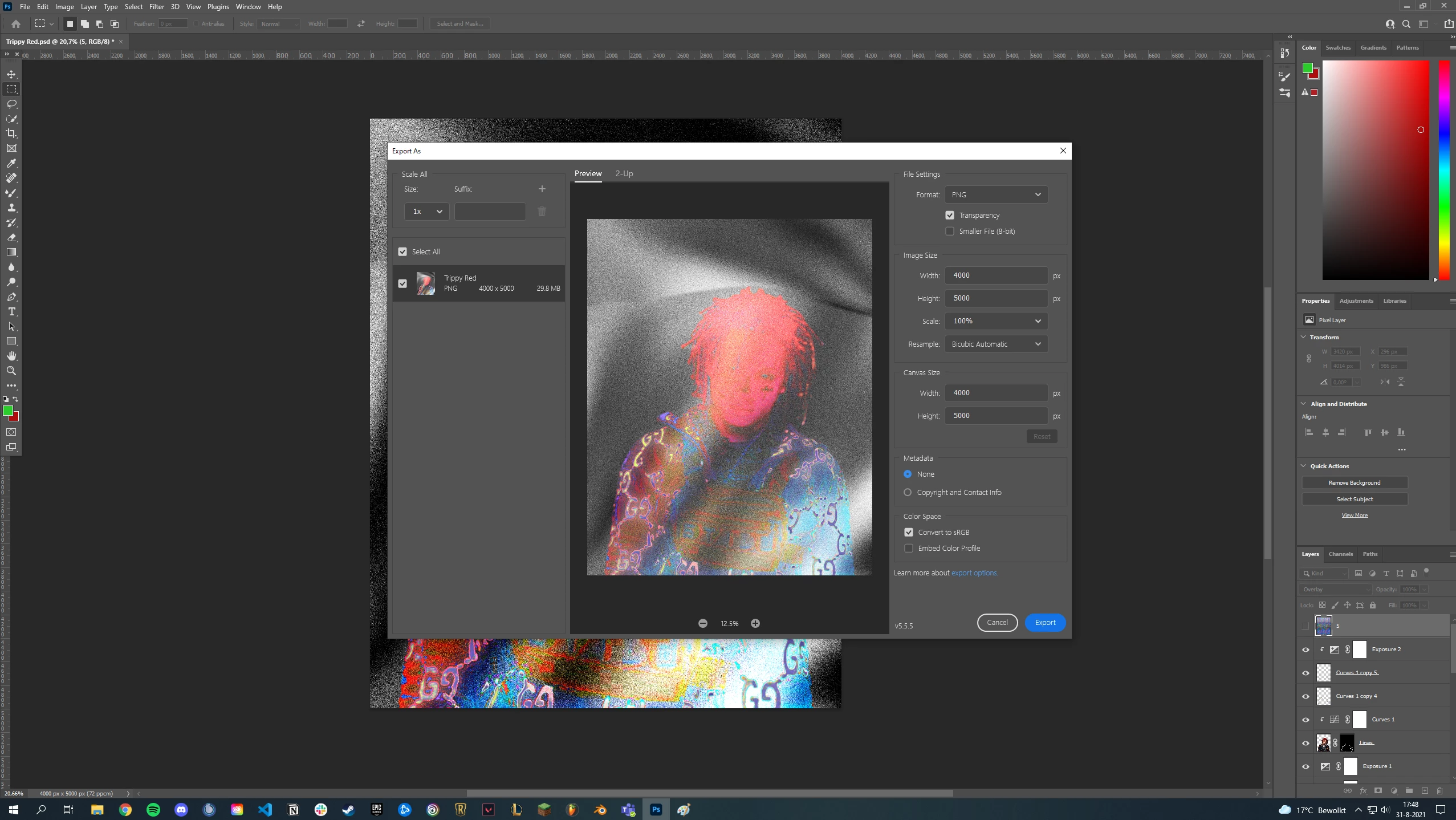Open the 1x size dropdown

click(x=426, y=212)
